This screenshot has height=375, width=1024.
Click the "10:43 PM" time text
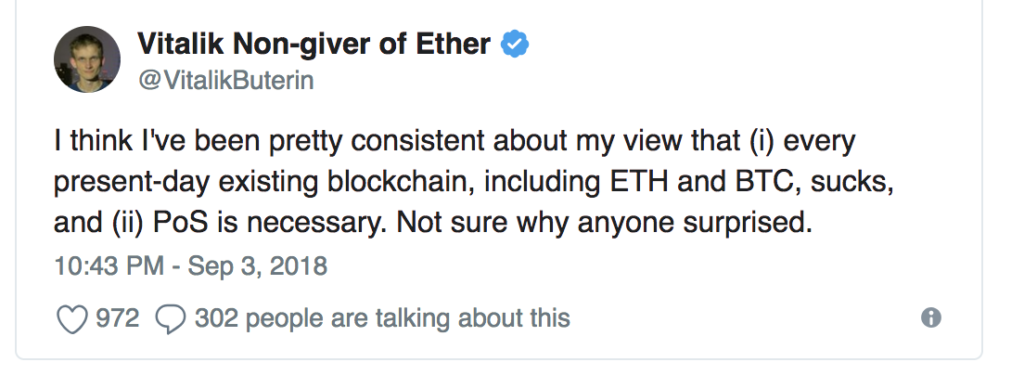click(108, 266)
